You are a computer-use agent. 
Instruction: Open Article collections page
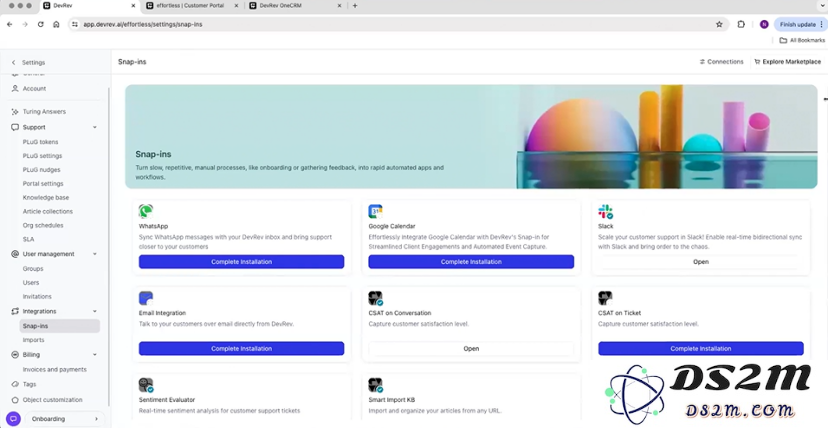(48, 212)
